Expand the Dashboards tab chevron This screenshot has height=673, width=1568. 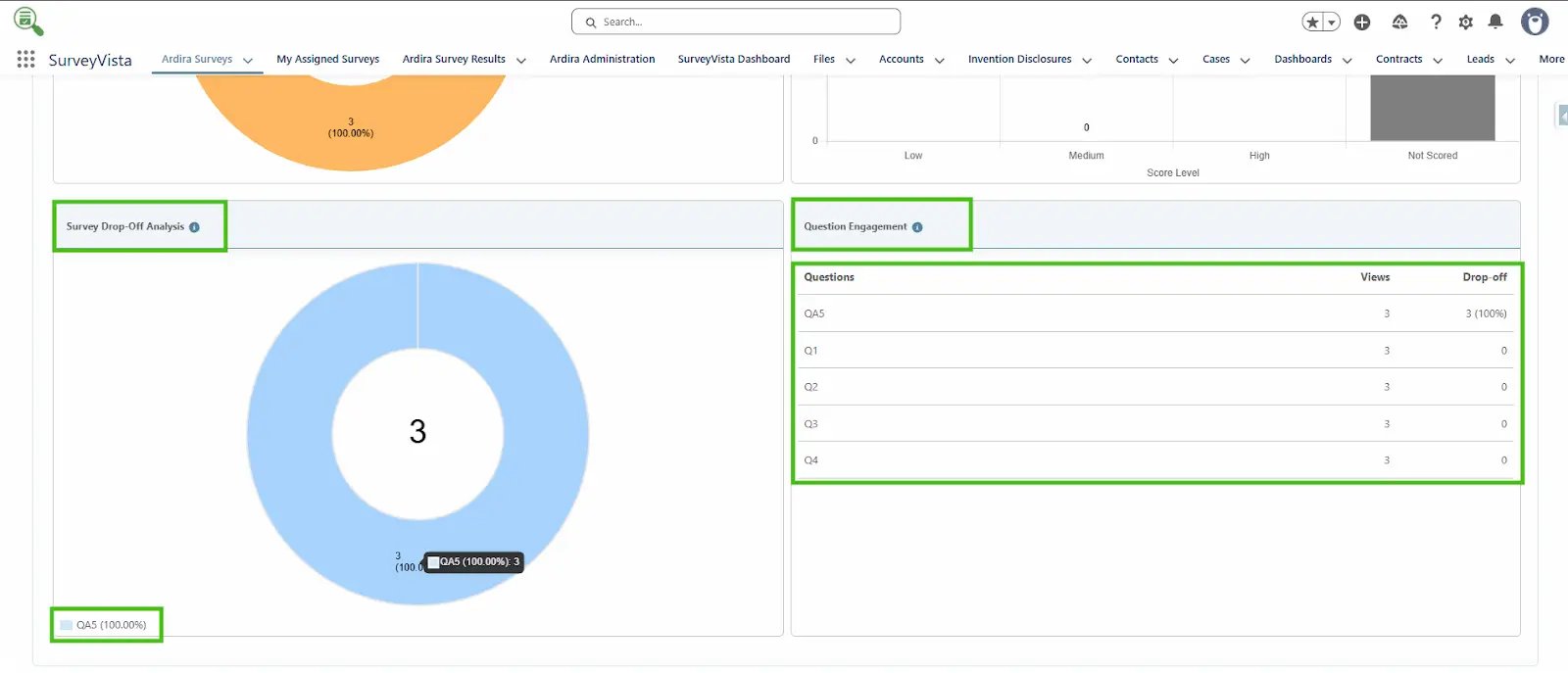coord(1347,61)
